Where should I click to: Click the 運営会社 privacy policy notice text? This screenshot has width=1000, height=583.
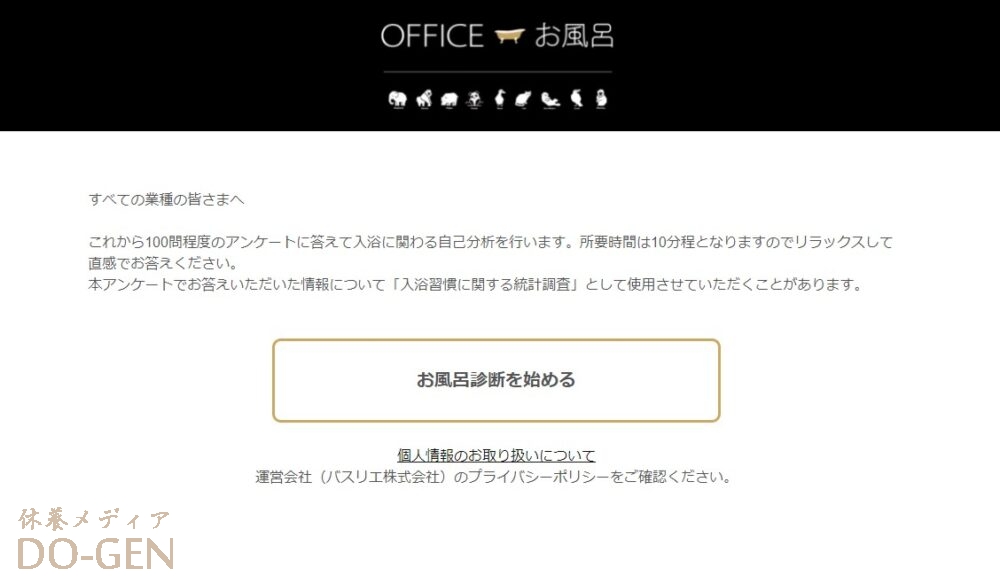(493, 476)
